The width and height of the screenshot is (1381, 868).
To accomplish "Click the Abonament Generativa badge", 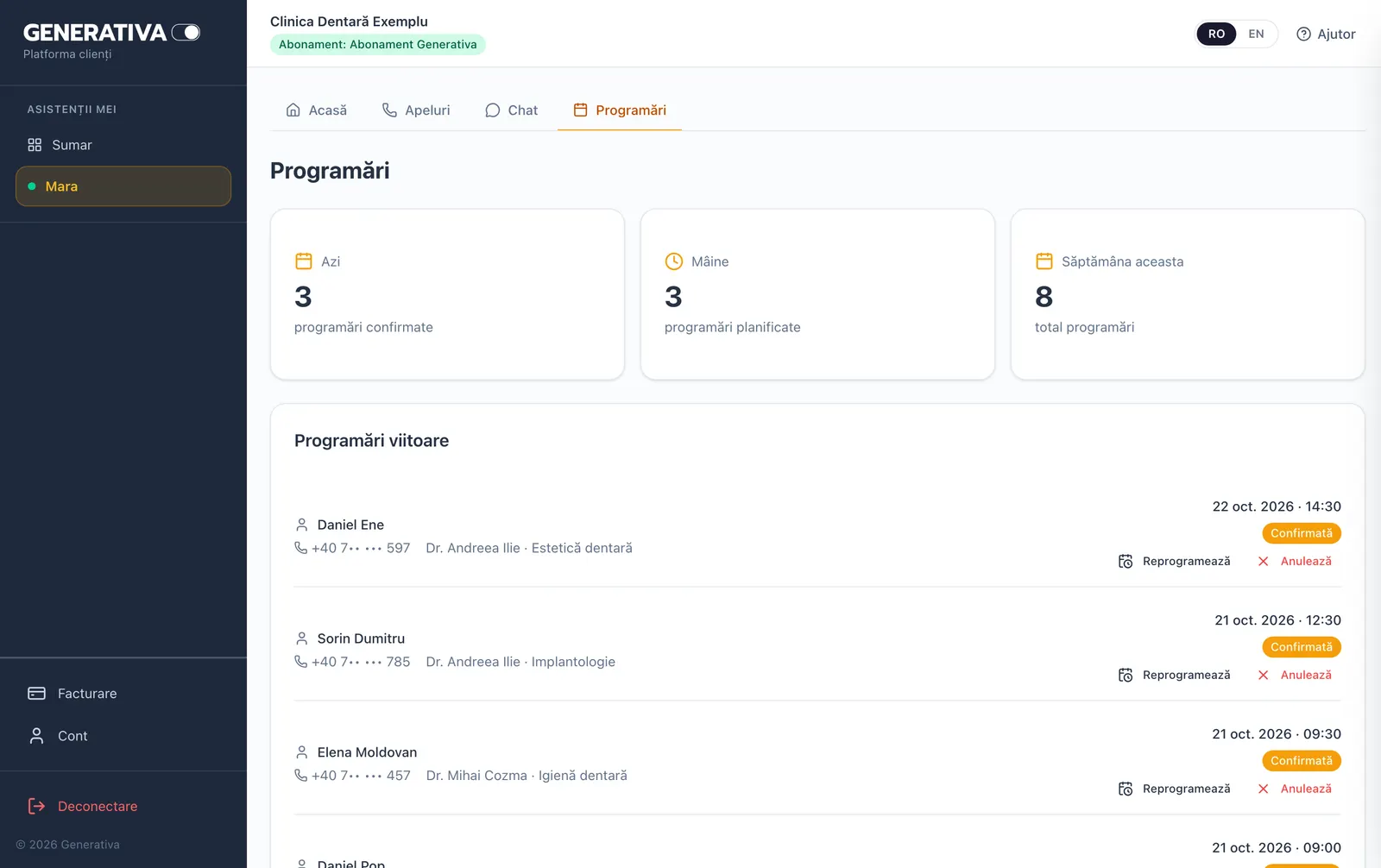I will pyautogui.click(x=378, y=45).
